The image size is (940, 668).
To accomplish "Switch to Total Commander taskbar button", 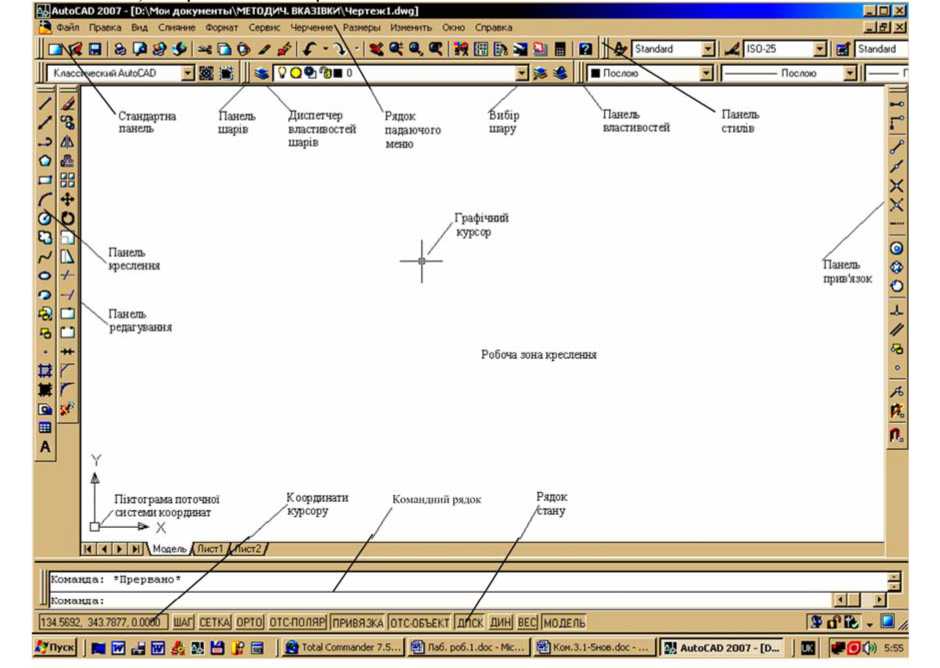I will click(343, 648).
